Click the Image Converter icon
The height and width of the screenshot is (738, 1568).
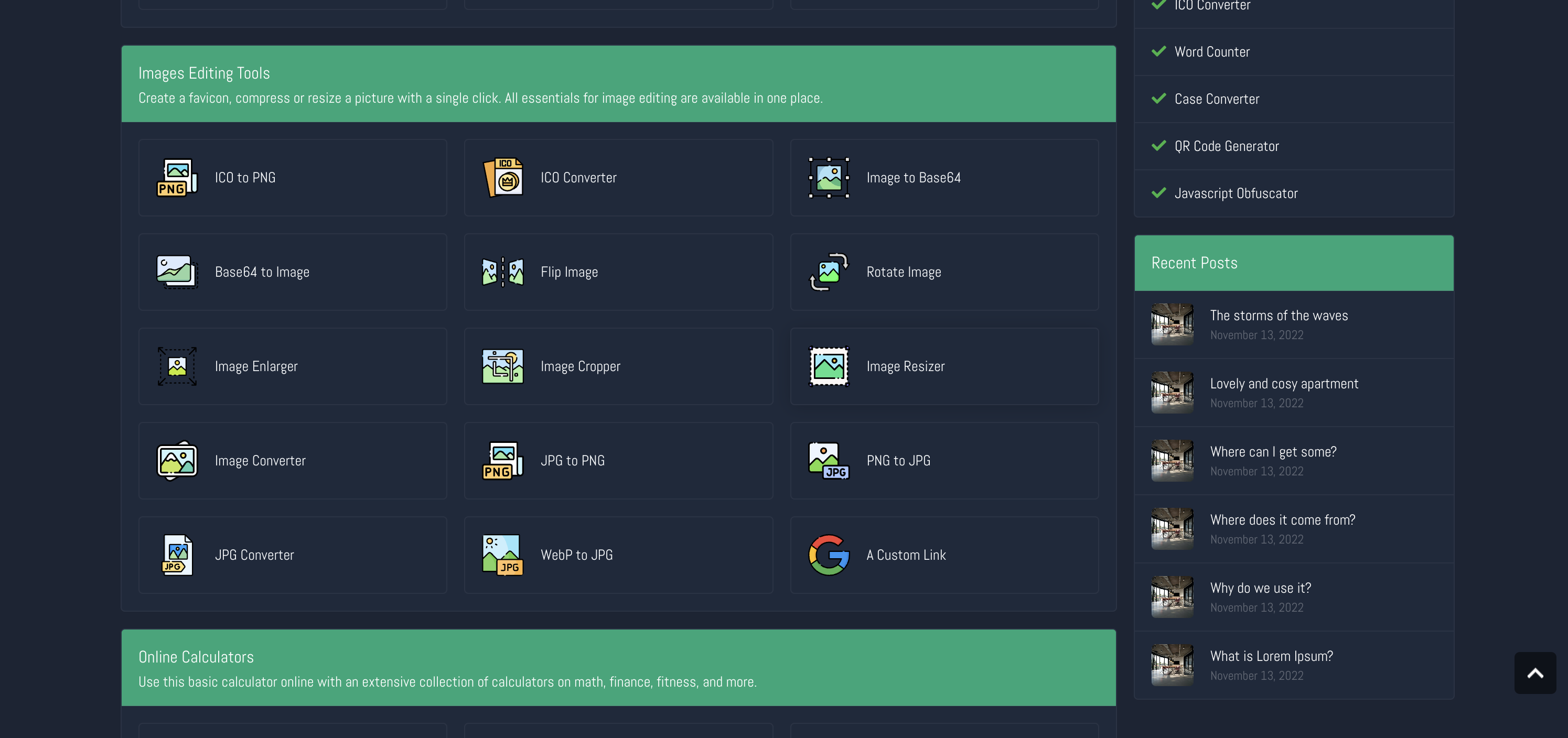point(177,461)
